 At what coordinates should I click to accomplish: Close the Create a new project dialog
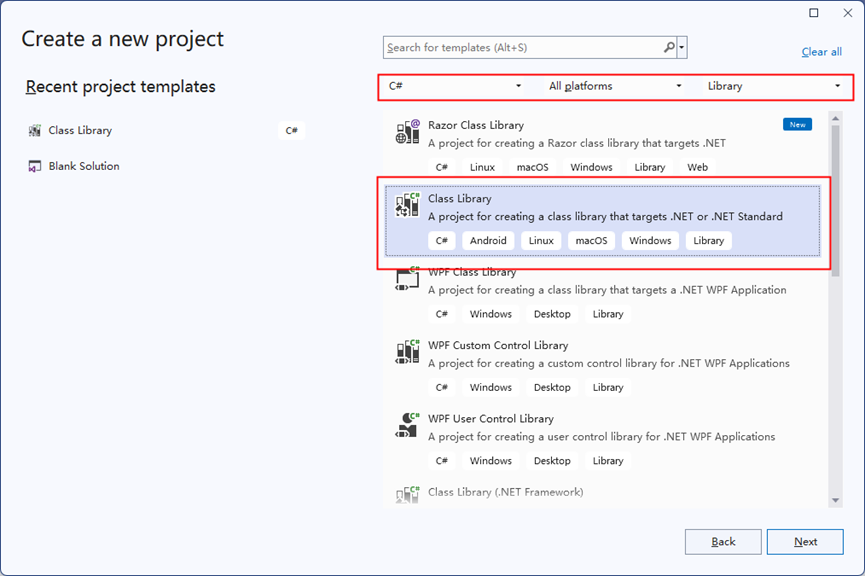[848, 13]
